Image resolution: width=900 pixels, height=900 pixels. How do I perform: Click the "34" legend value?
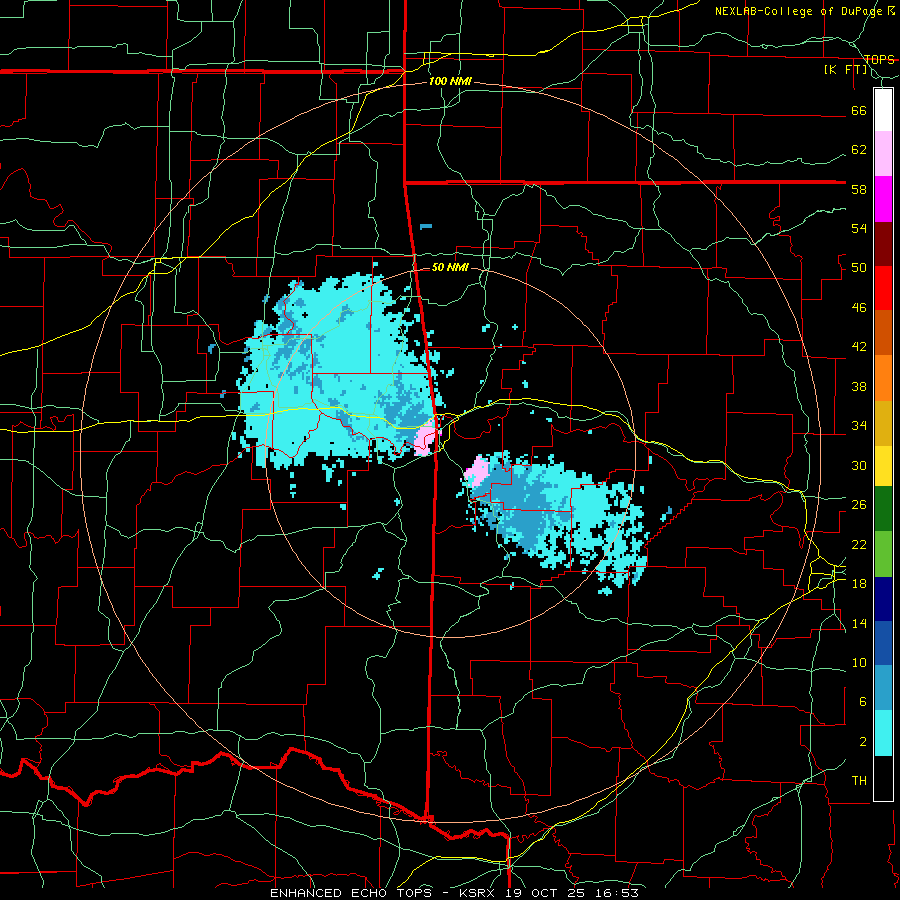pyautogui.click(x=859, y=426)
